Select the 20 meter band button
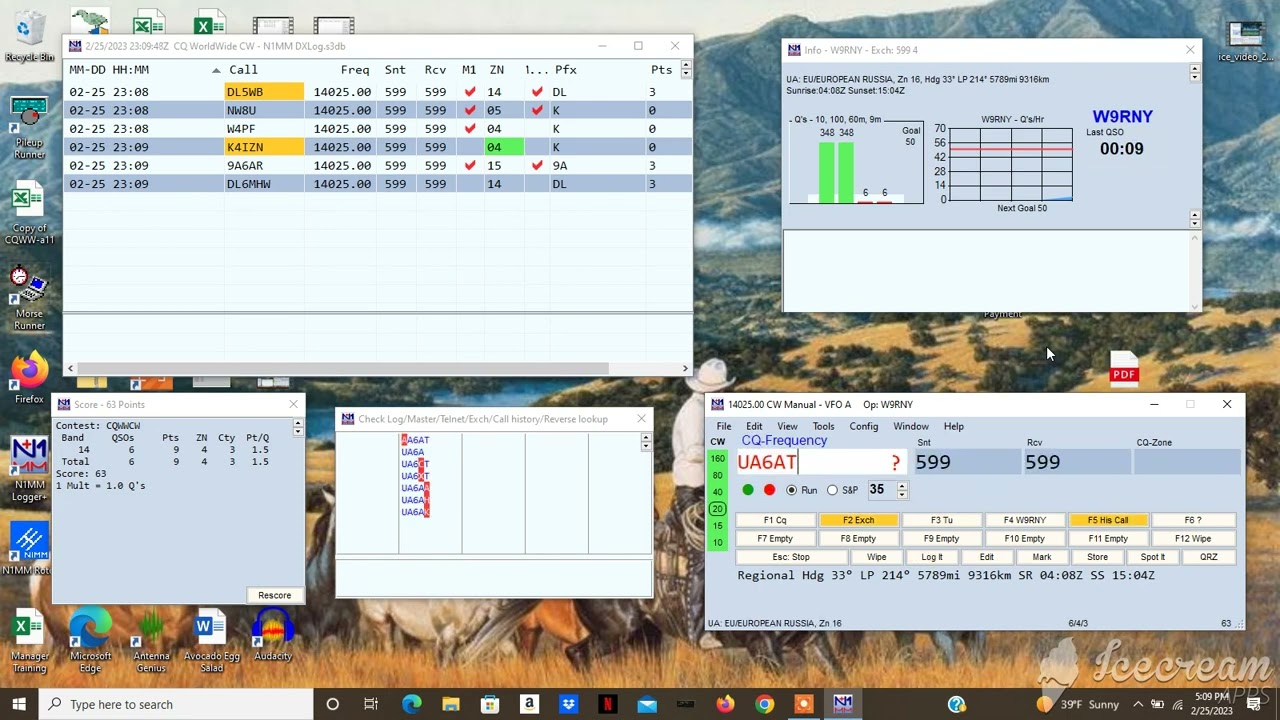This screenshot has width=1280, height=720. coord(717,509)
